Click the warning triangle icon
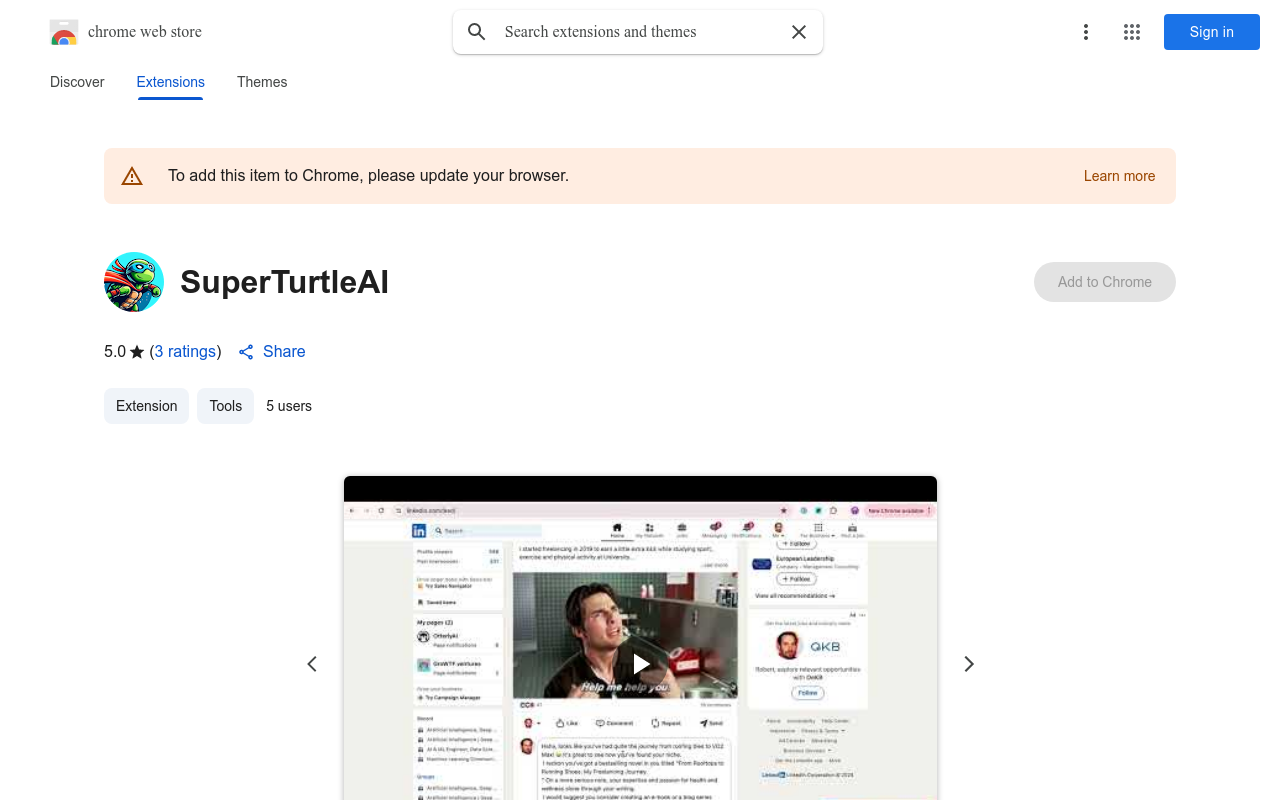This screenshot has width=1280, height=800. (x=132, y=176)
